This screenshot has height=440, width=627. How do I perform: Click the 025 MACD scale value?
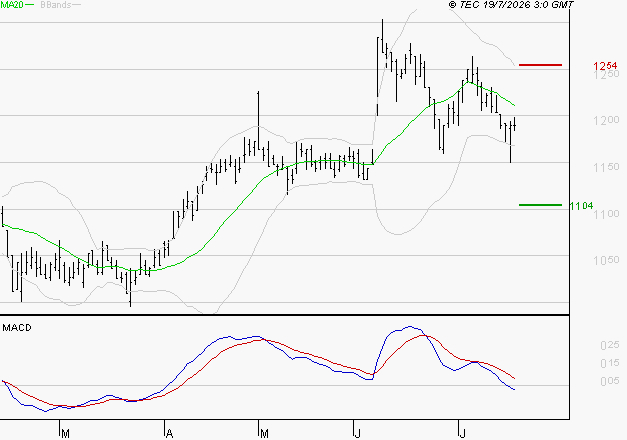click(x=610, y=345)
